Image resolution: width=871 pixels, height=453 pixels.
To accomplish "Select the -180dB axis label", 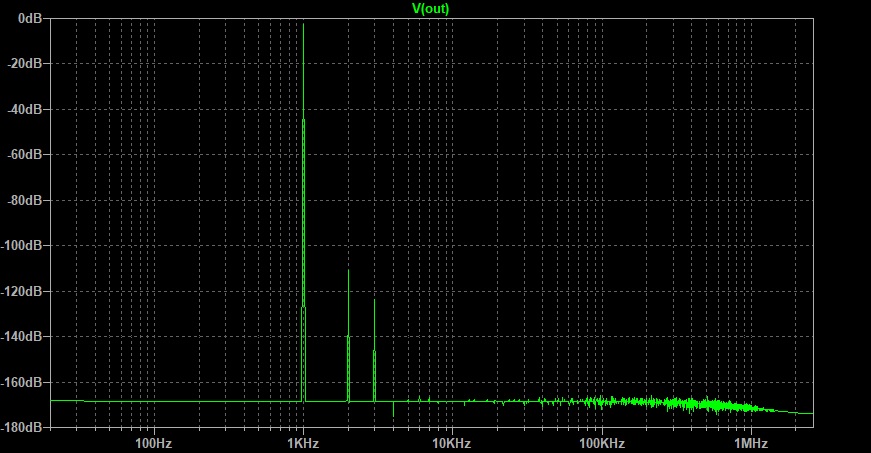I will coord(22,427).
